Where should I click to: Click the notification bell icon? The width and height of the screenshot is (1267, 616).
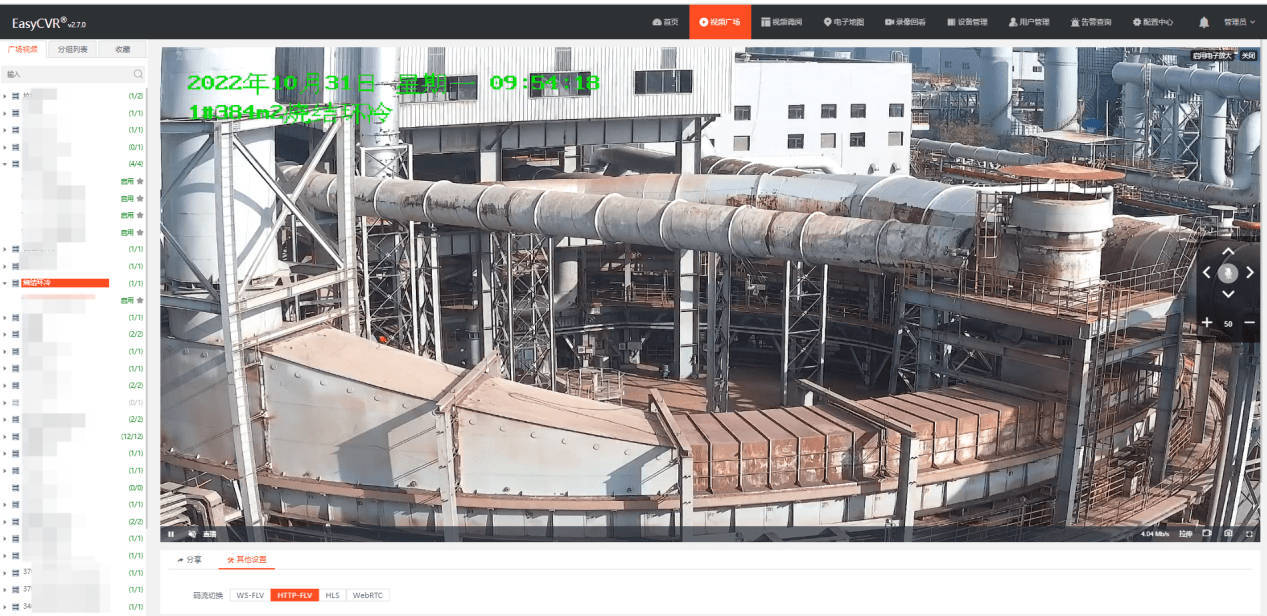pyautogui.click(x=1204, y=22)
